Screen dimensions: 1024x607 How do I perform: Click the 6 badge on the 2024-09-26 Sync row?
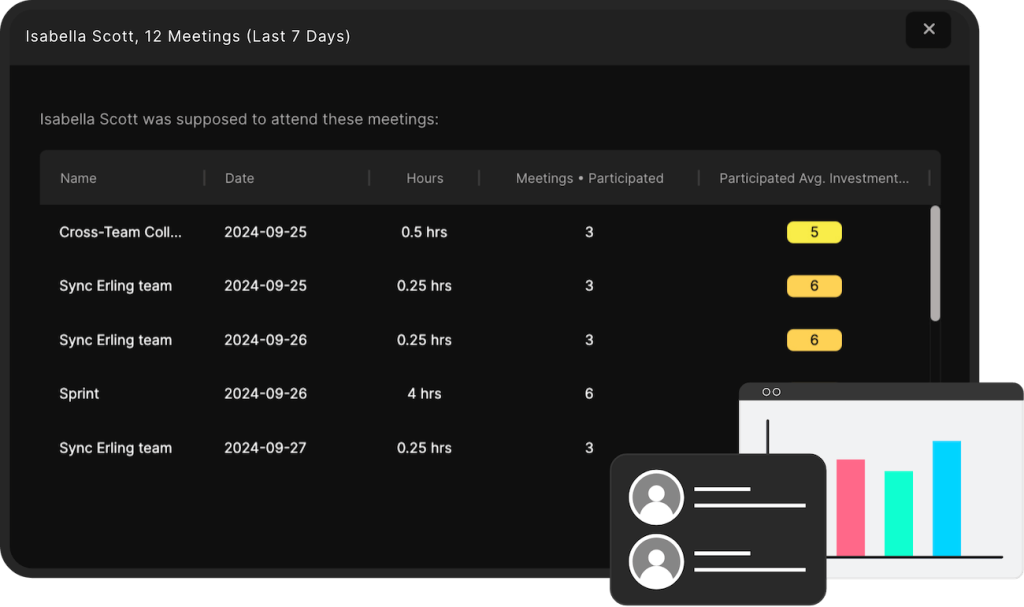tap(814, 340)
